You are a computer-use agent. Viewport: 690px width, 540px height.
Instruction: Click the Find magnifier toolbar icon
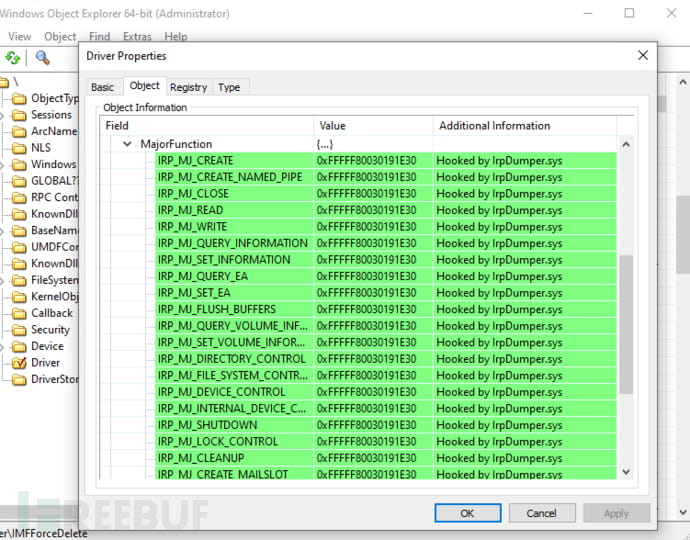(x=43, y=58)
